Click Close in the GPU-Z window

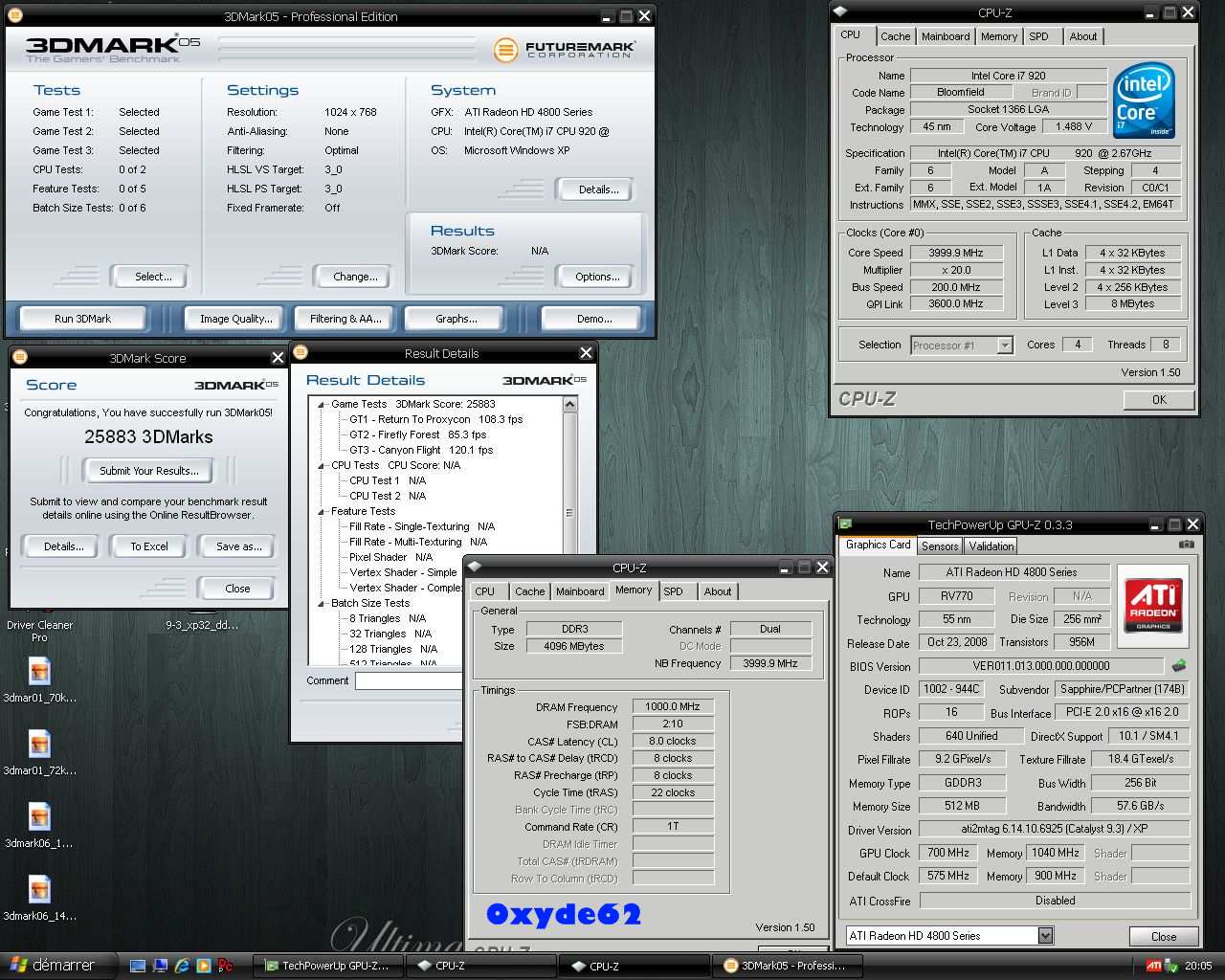tap(1163, 936)
